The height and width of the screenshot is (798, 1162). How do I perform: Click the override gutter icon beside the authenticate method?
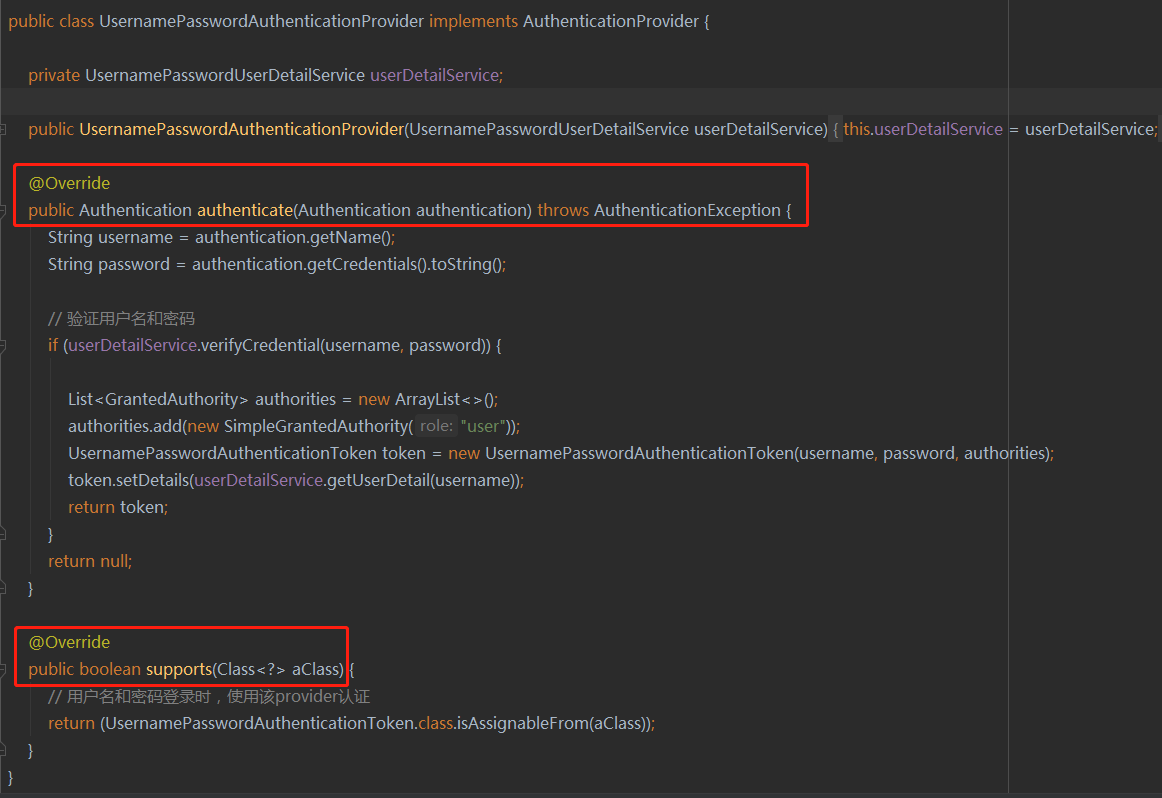click(6, 209)
